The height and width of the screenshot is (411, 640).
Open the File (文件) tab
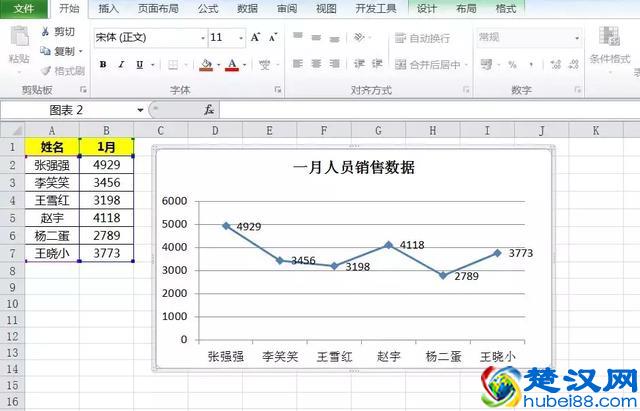(x=24, y=9)
